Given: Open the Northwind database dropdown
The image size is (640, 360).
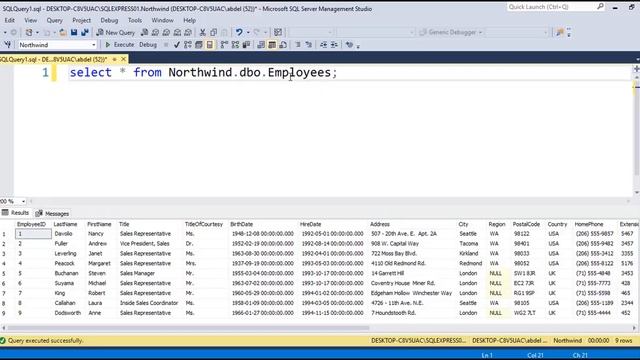Looking at the screenshot, I should coord(94,45).
